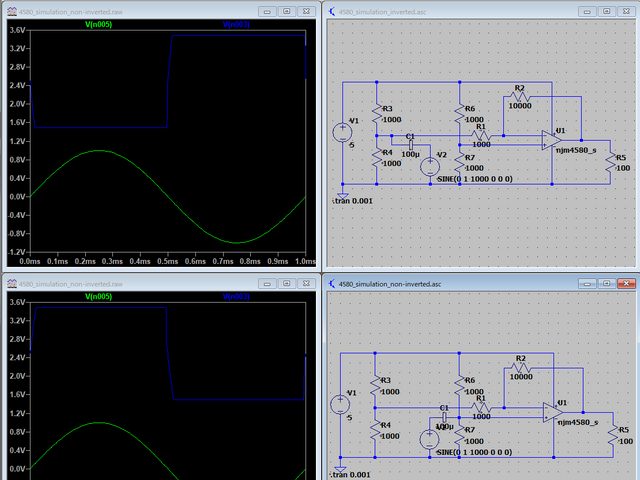Click R2's 10000 value in inverted schematic
Image resolution: width=640 pixels, height=480 pixels.
[x=520, y=106]
